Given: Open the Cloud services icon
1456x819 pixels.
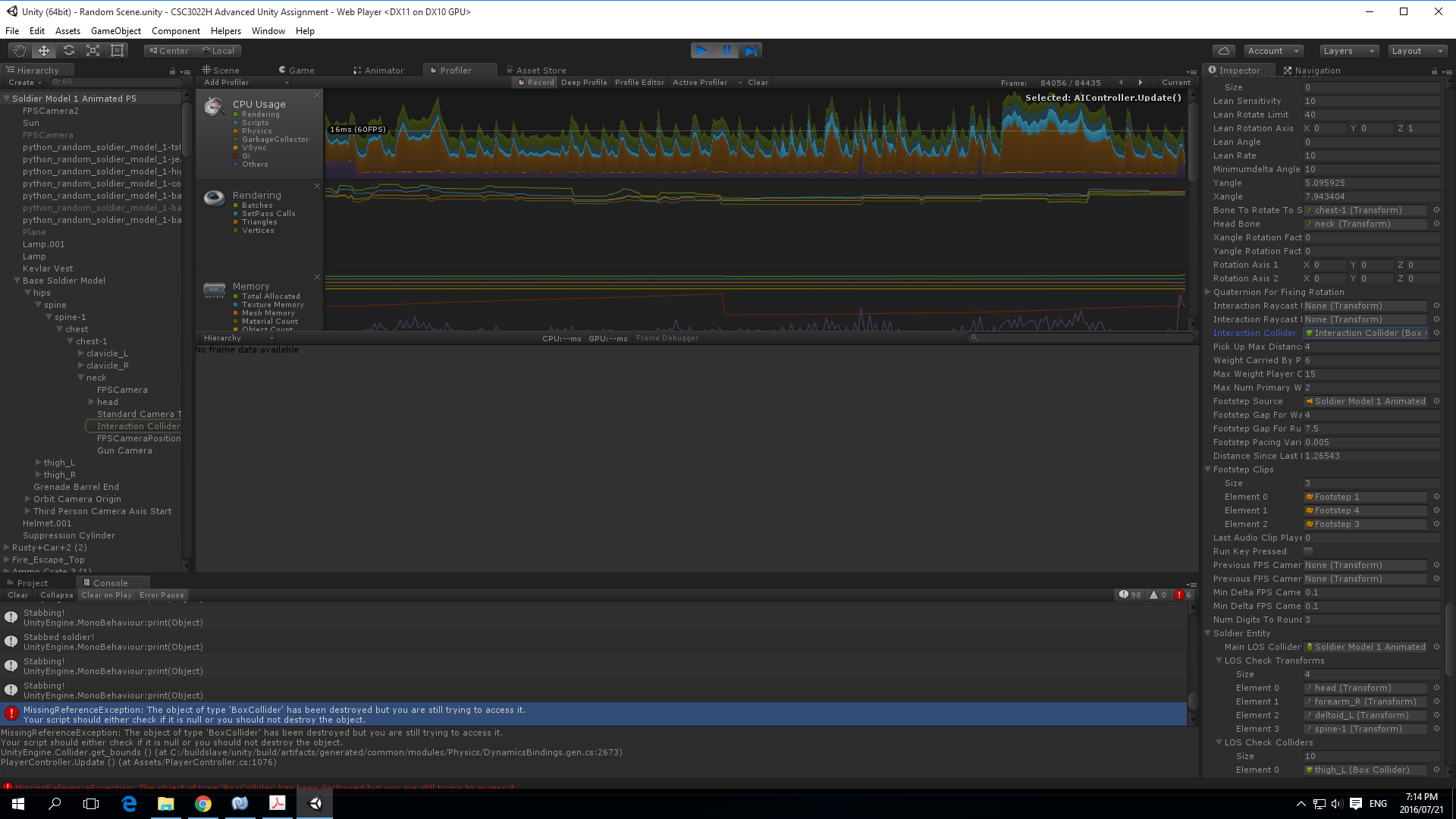Looking at the screenshot, I should (x=1223, y=51).
